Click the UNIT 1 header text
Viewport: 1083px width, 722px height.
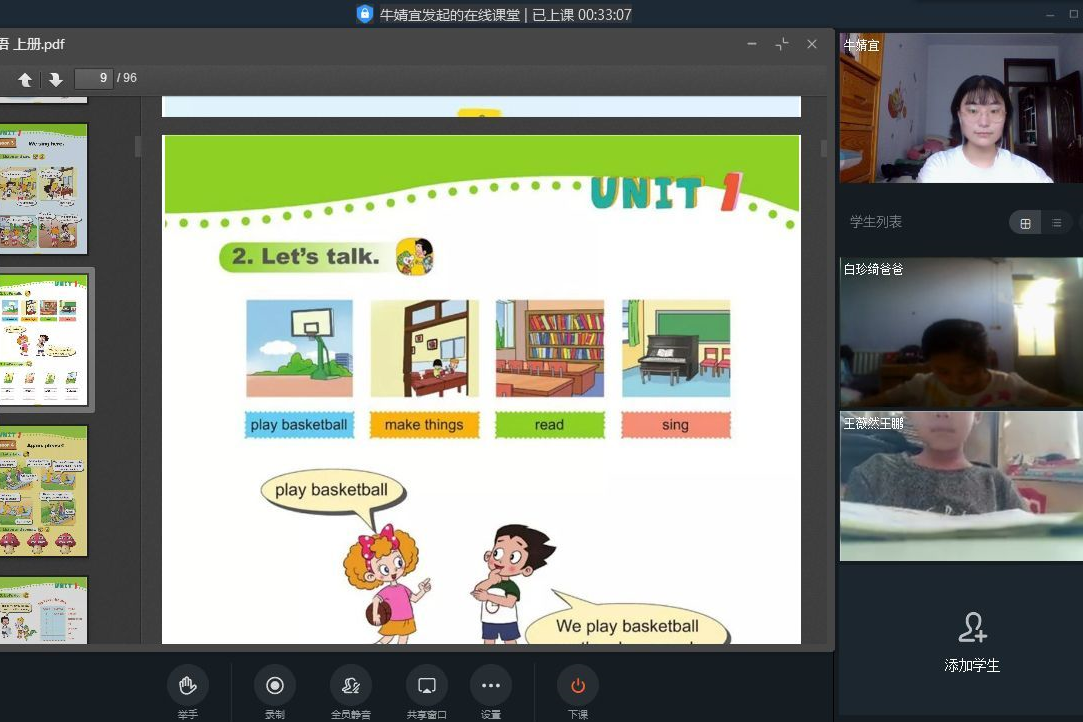(x=667, y=192)
